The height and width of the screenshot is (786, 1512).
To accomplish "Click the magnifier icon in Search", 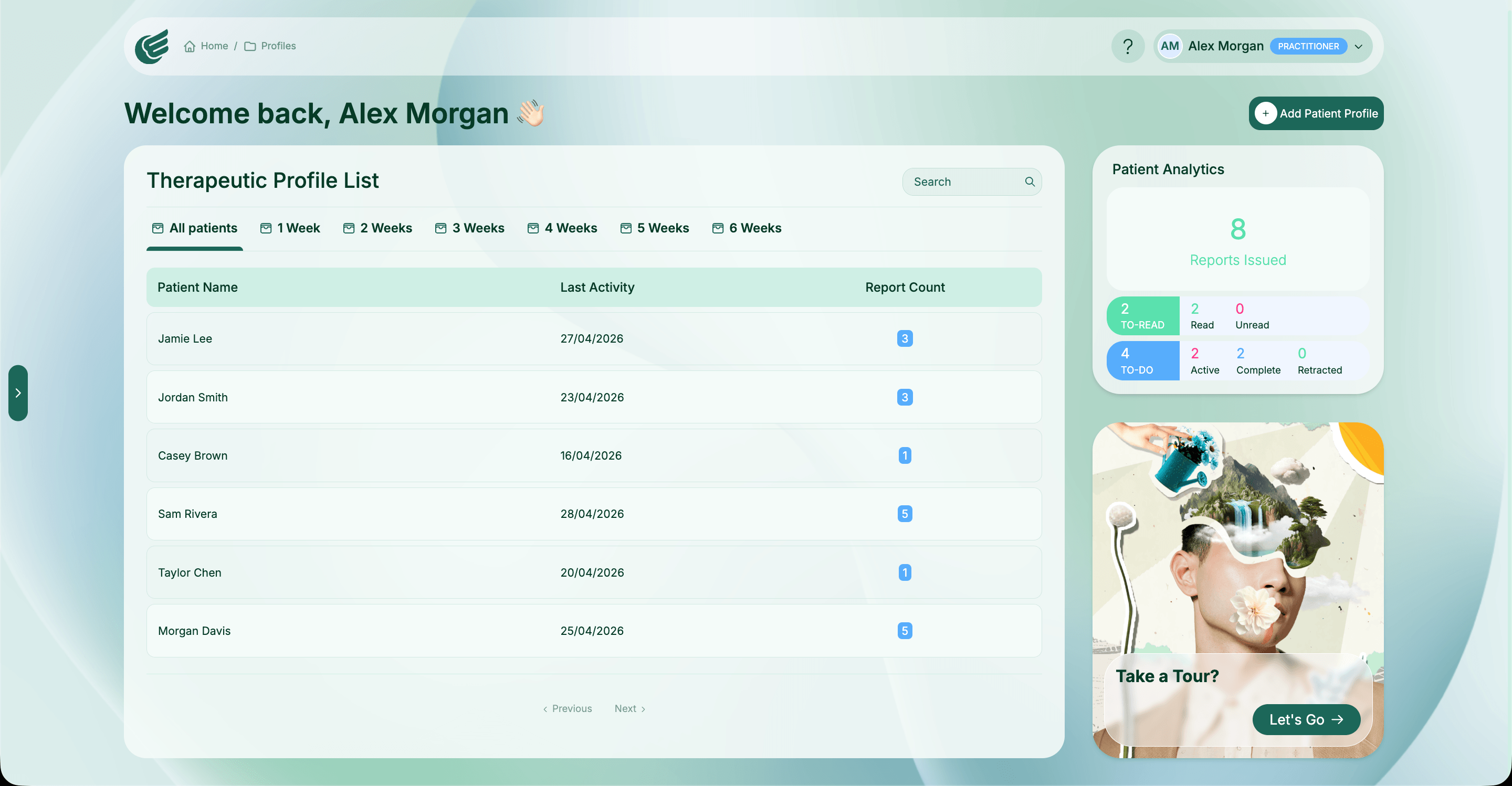I will click(x=1030, y=182).
